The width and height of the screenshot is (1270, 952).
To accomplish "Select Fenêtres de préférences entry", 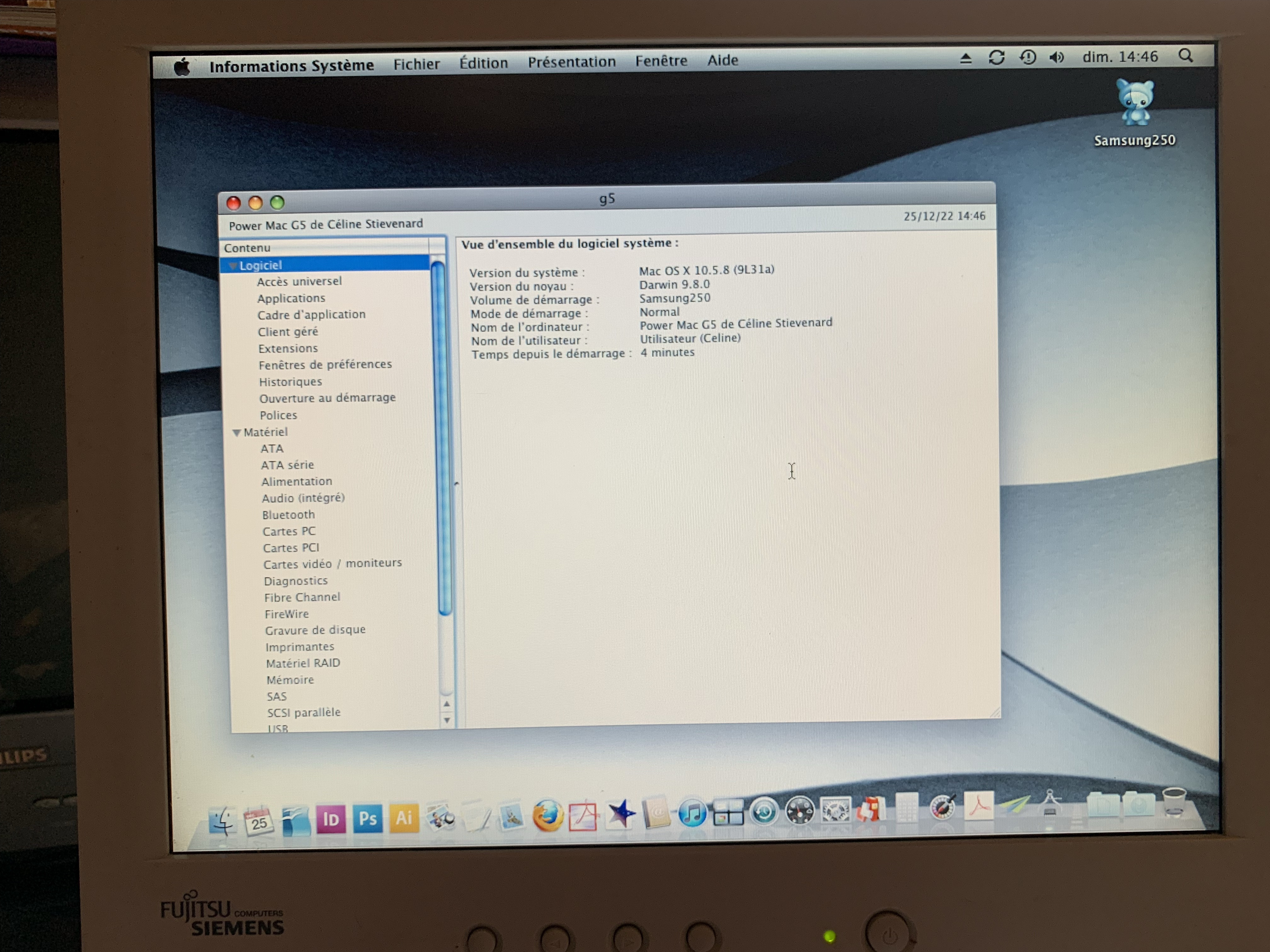I will [x=325, y=365].
